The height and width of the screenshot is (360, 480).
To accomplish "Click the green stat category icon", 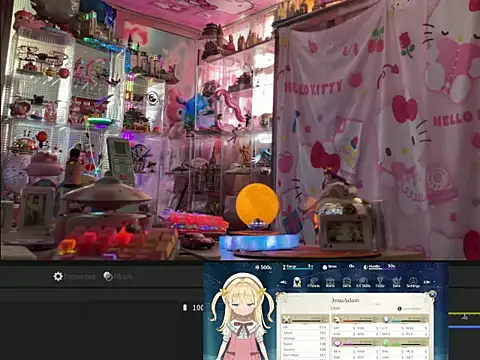I will point(386,343).
